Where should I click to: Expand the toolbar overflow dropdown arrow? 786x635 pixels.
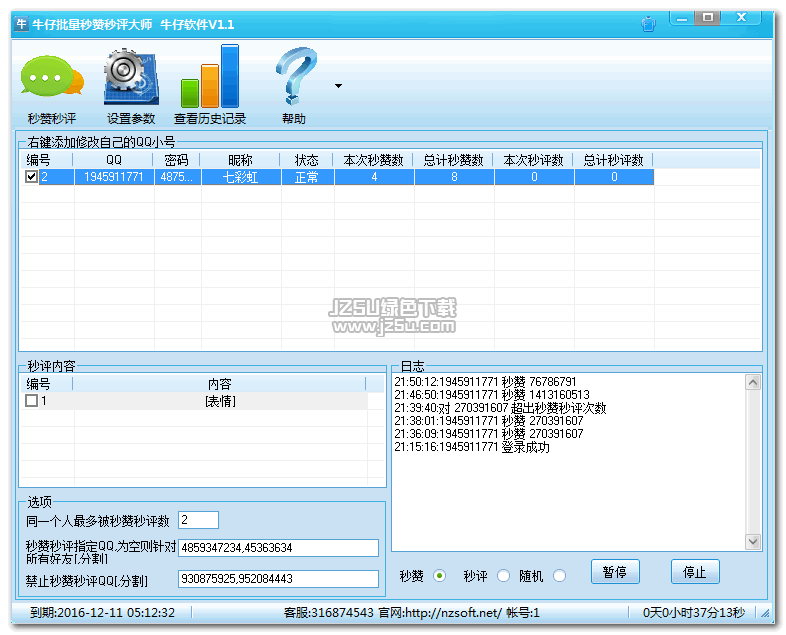coord(338,86)
